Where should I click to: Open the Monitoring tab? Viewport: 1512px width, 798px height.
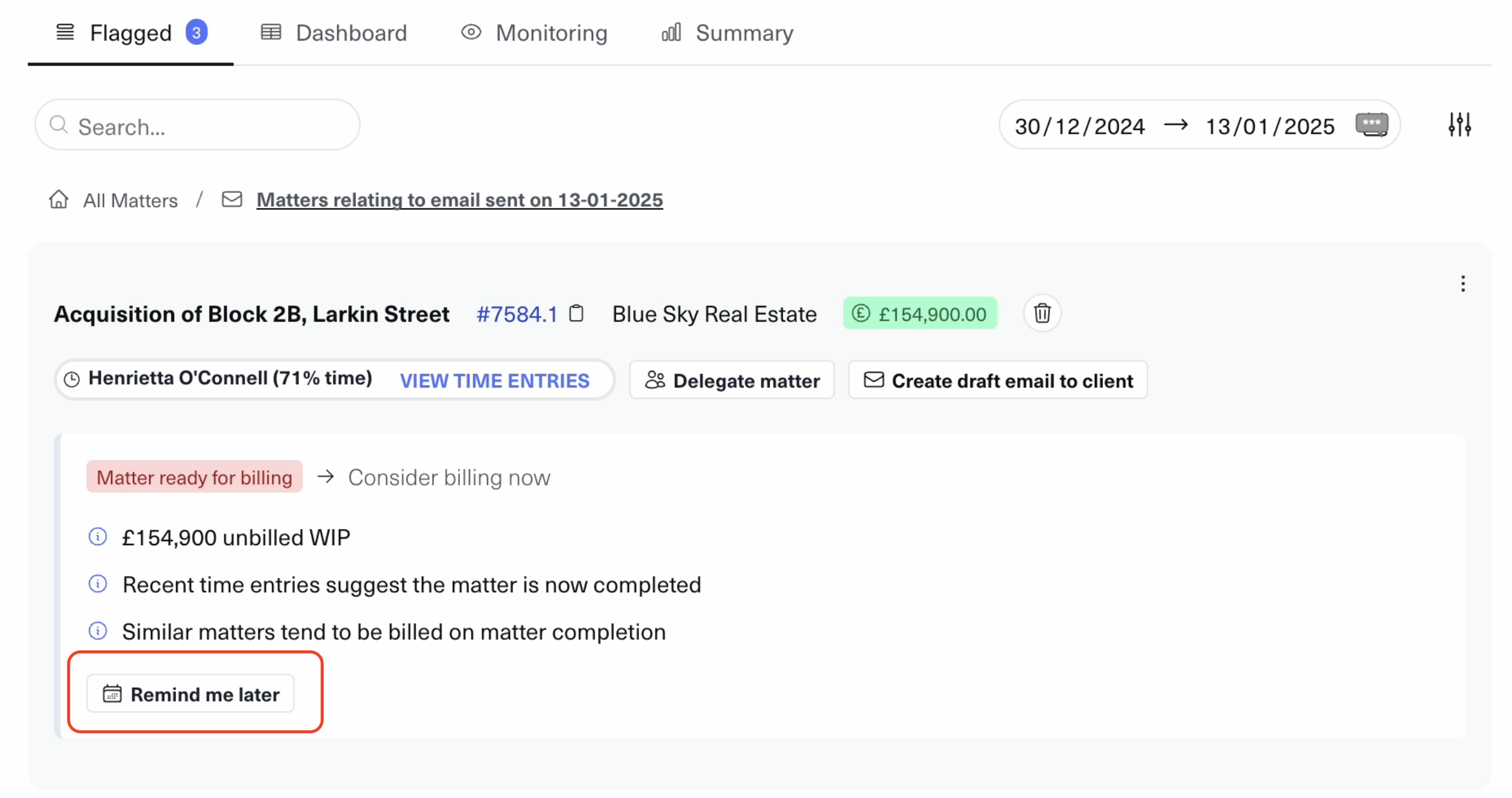[x=534, y=33]
